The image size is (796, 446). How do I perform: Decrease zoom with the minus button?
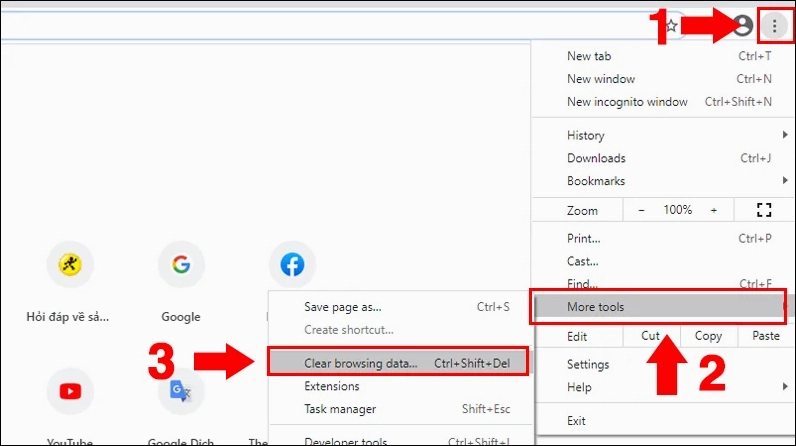click(641, 210)
